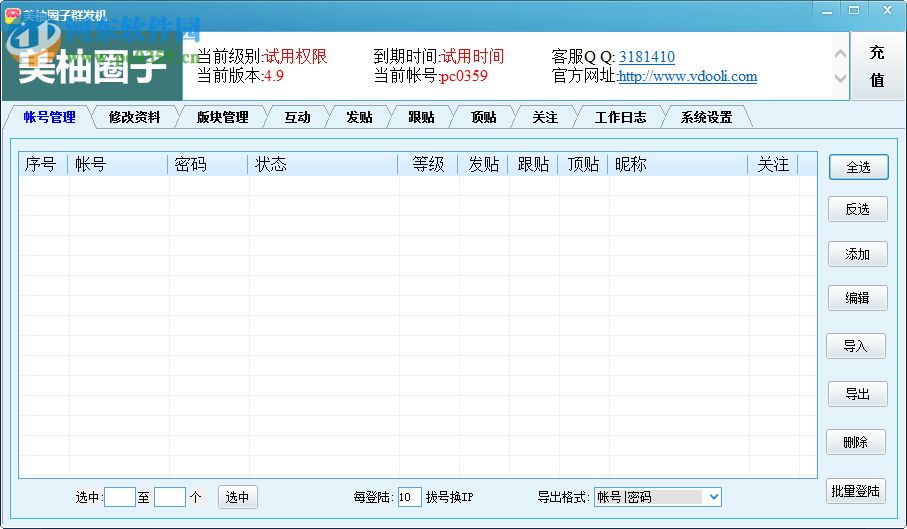This screenshot has height=529, width=907.
Task: Sort by the 密码 column header
Action: pyautogui.click(x=208, y=165)
